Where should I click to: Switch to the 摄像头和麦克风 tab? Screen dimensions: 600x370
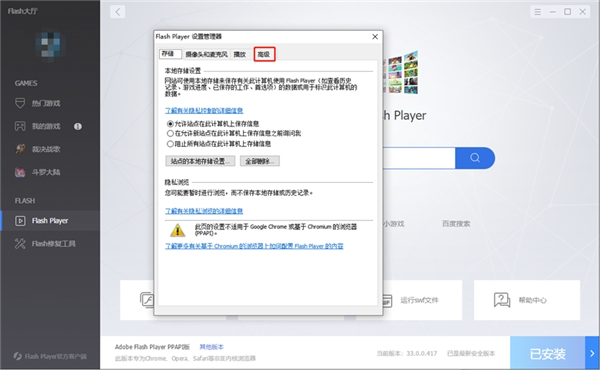[x=207, y=54]
